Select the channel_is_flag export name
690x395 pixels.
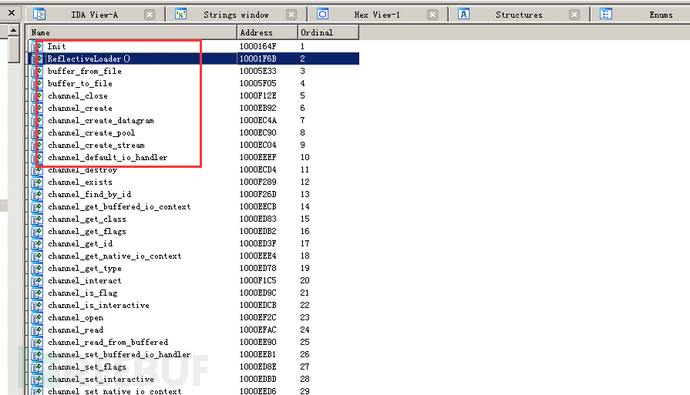[82, 293]
